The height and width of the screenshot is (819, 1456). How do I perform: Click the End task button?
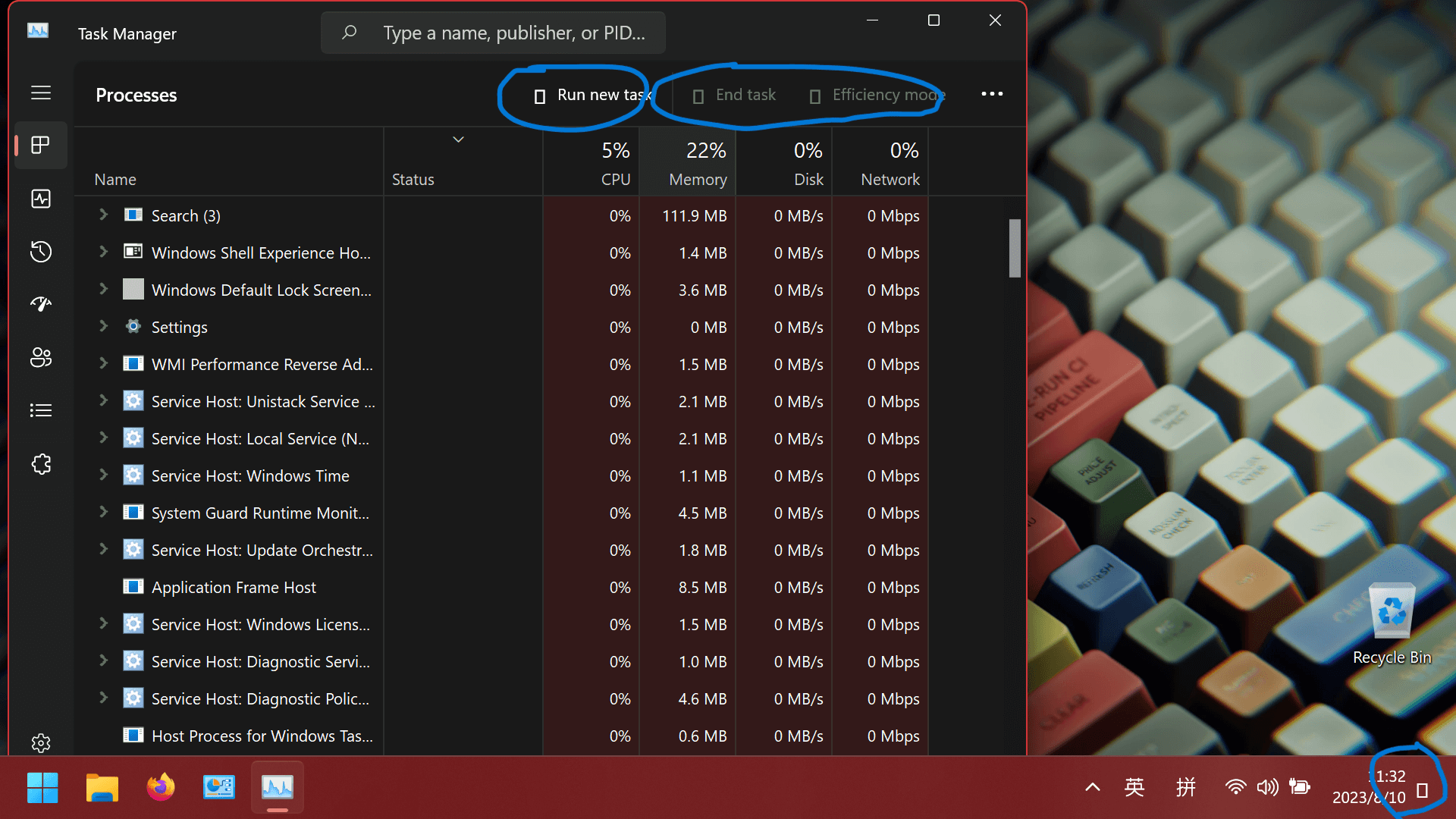point(734,95)
